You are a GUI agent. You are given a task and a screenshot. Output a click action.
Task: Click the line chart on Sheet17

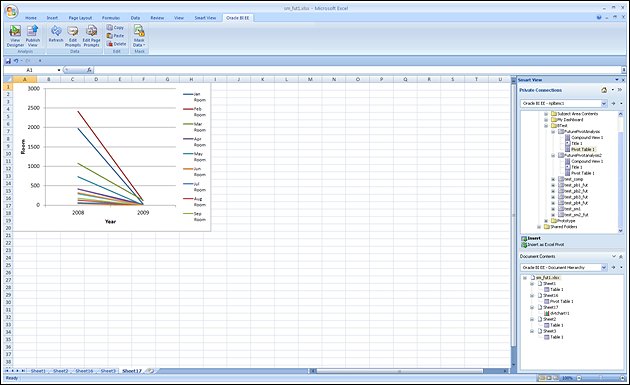[x=111, y=157]
